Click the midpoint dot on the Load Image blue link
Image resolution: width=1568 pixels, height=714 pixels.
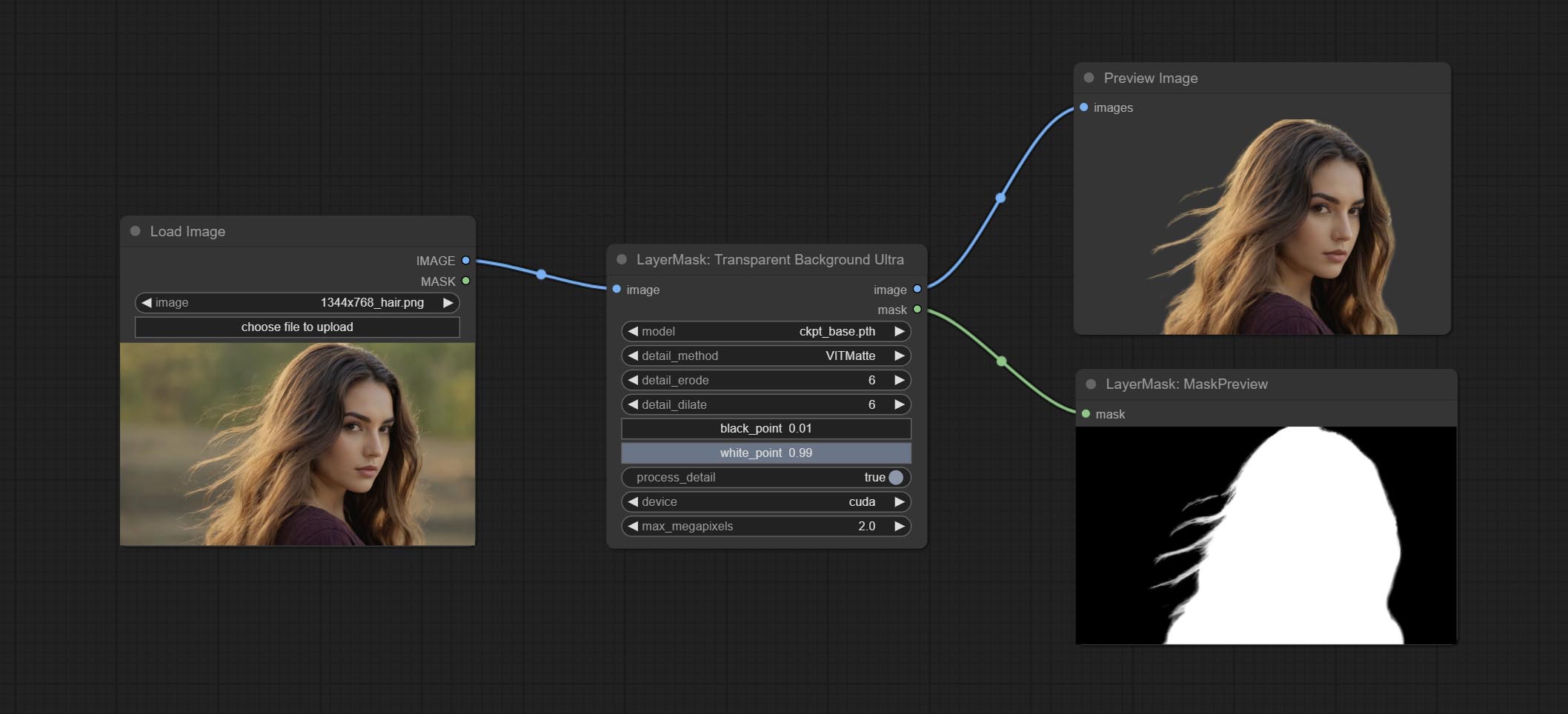pyautogui.click(x=542, y=275)
